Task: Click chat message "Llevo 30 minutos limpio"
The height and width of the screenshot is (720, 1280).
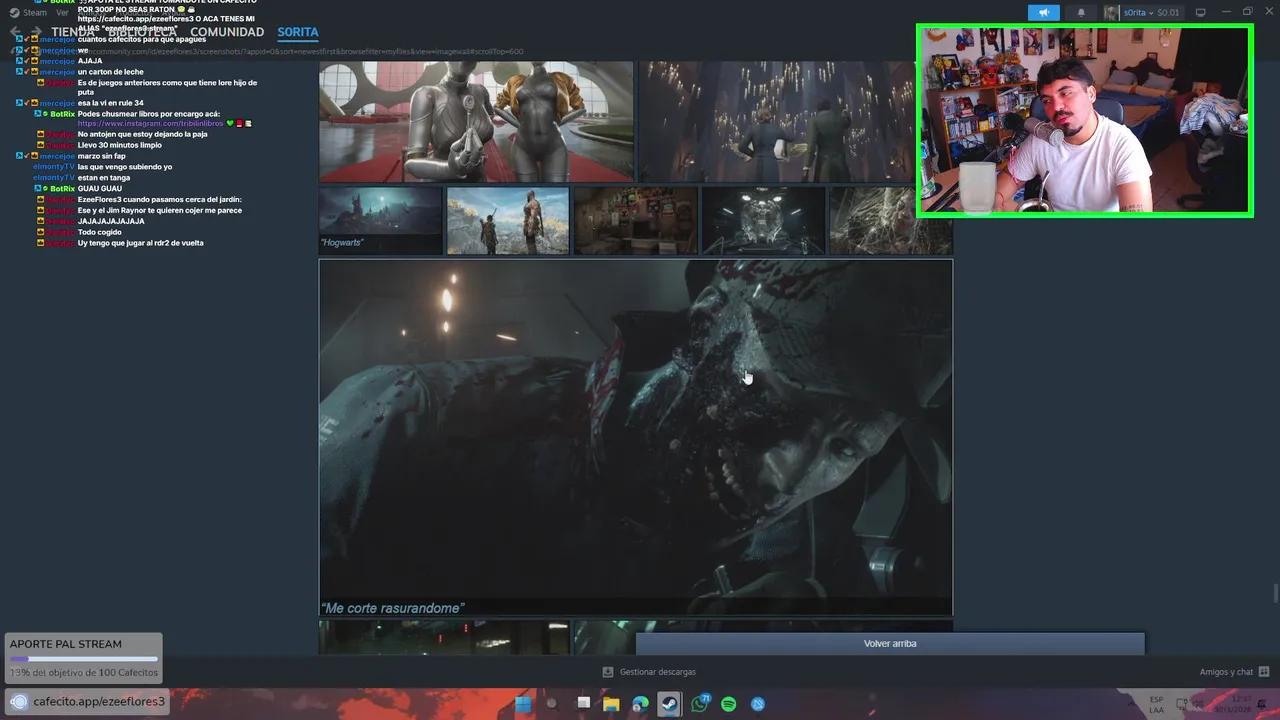Action: click(119, 145)
